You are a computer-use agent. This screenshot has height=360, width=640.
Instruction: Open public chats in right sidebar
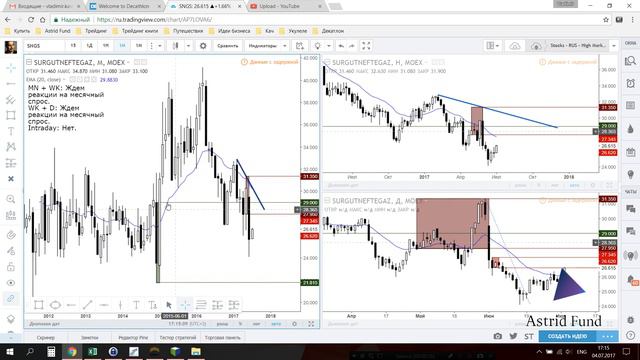click(x=631, y=209)
